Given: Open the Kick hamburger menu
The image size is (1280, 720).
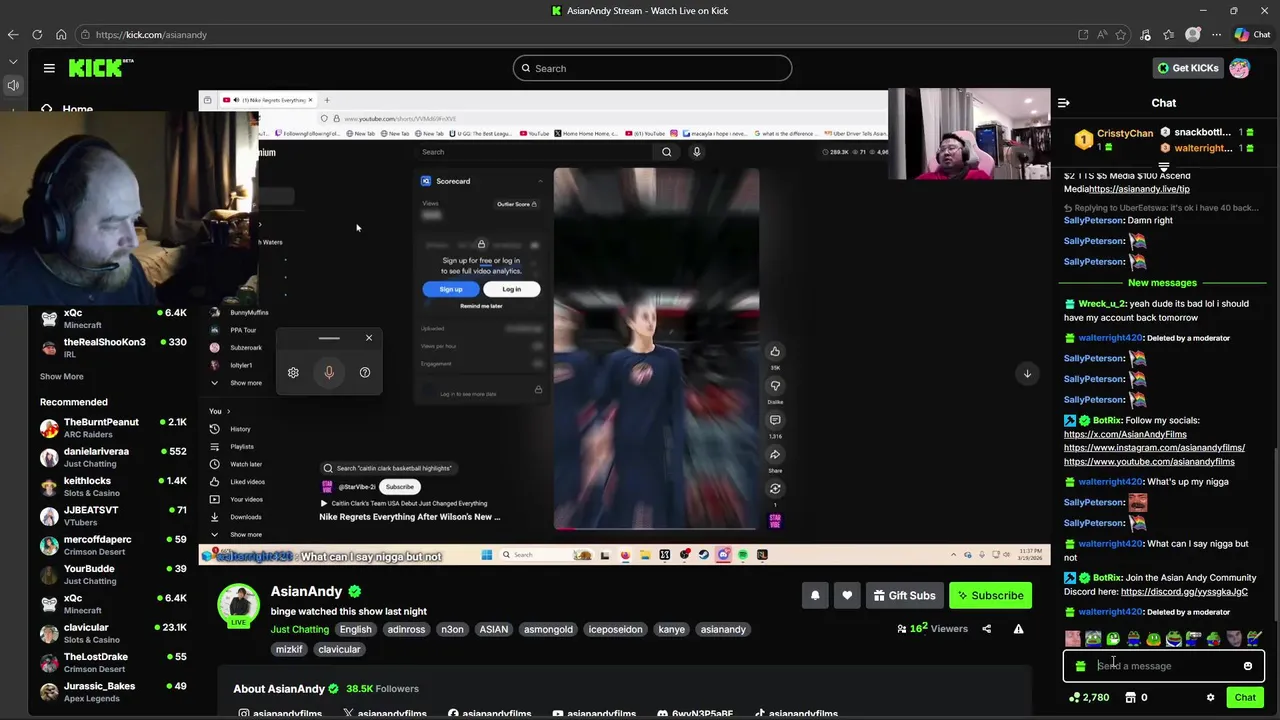Looking at the screenshot, I should (x=49, y=68).
